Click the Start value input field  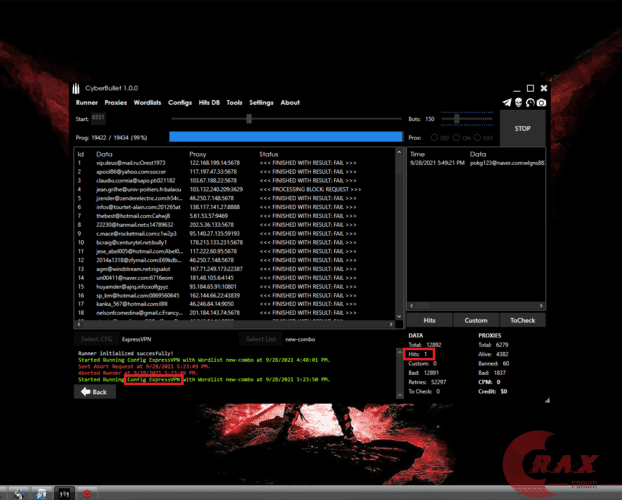pos(98,118)
